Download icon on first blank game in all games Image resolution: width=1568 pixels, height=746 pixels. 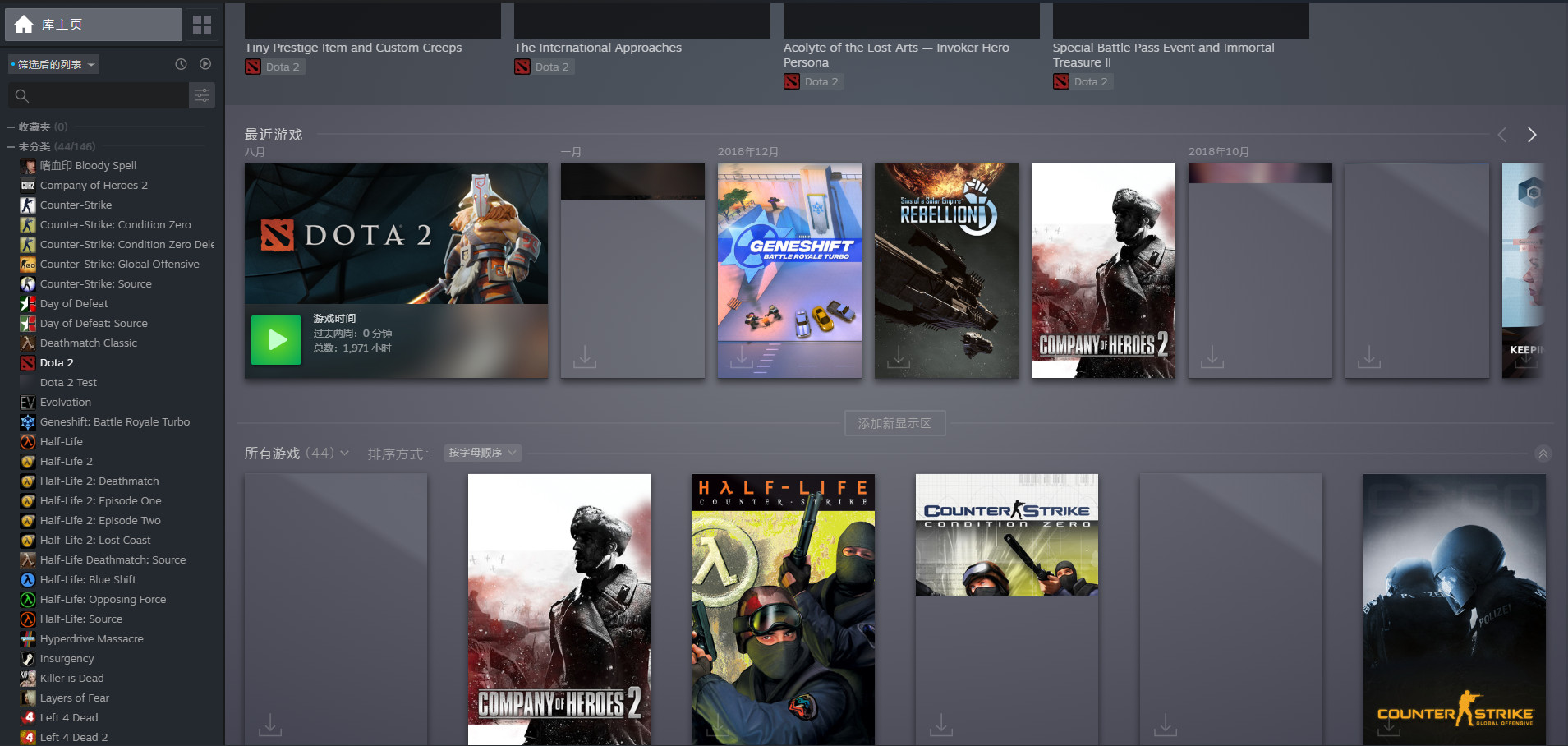(x=270, y=725)
